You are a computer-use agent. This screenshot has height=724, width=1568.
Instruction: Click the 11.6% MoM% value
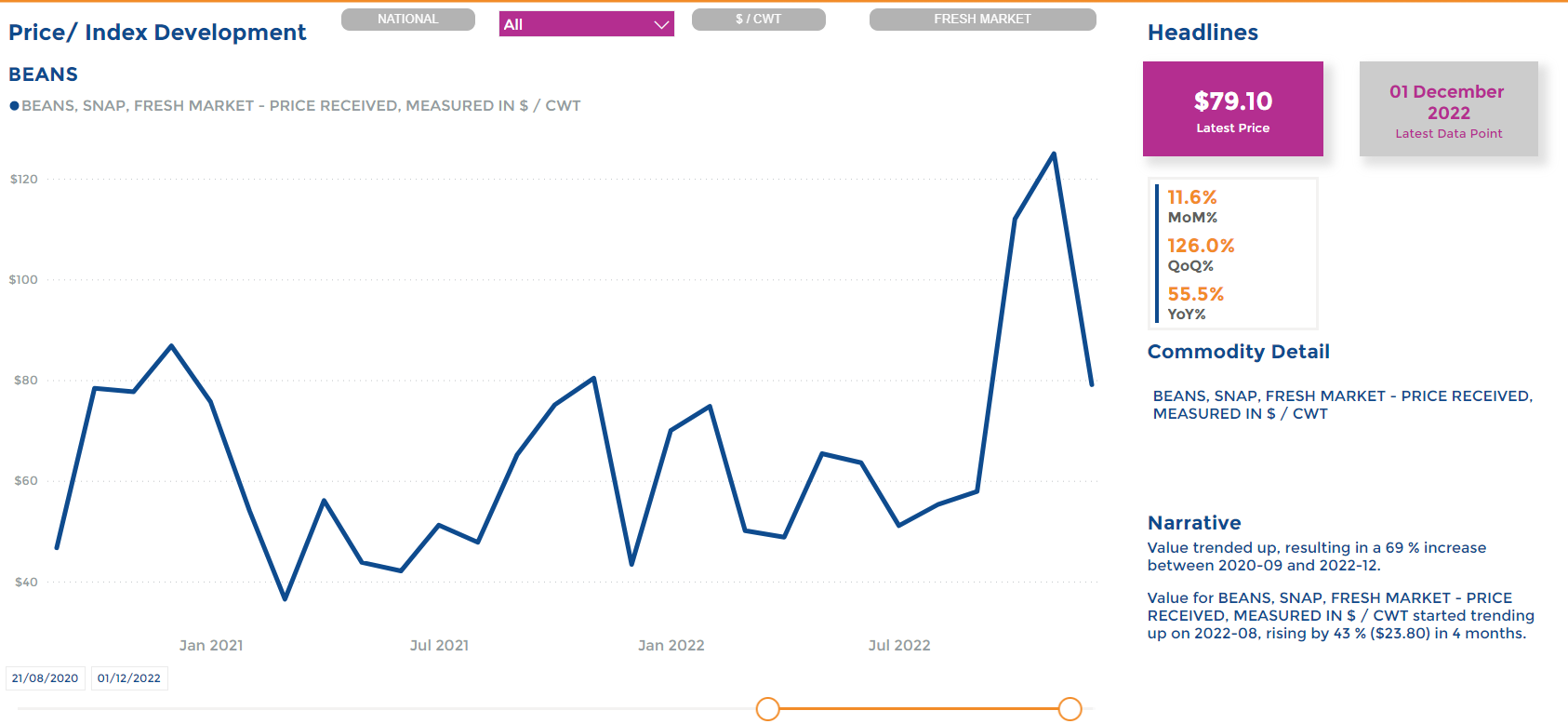1192,197
